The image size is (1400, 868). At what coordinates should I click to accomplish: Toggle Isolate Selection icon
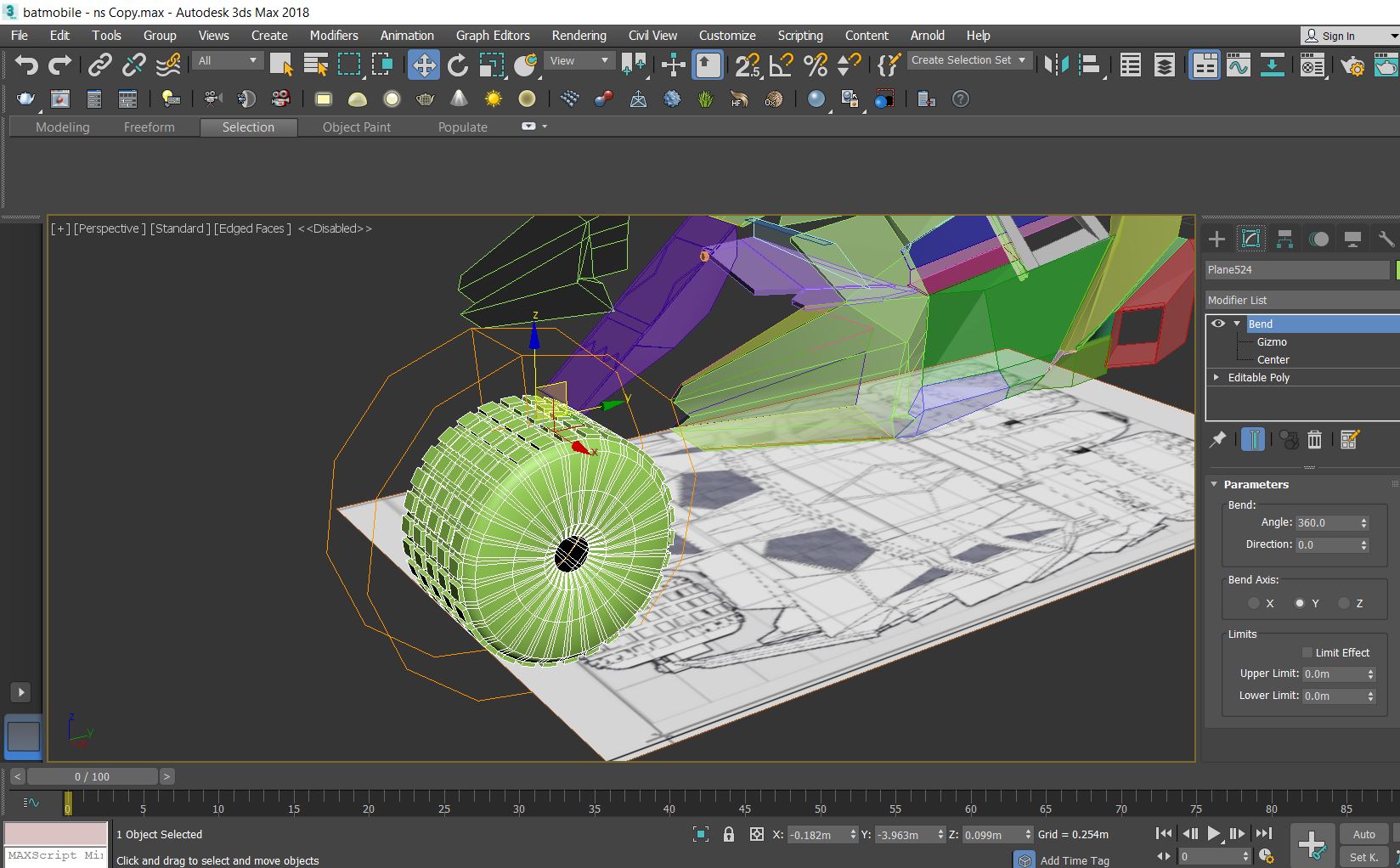point(700,834)
